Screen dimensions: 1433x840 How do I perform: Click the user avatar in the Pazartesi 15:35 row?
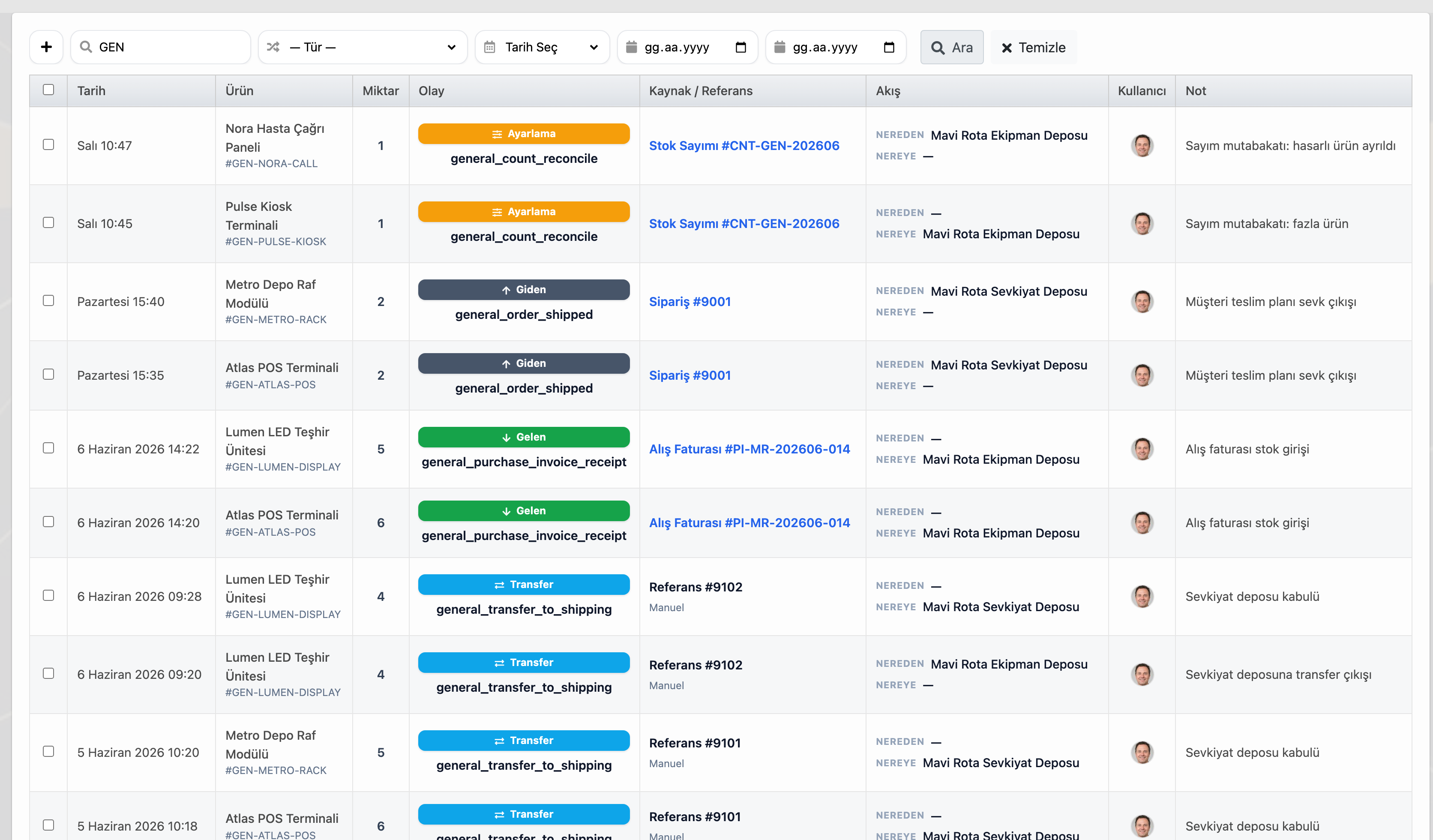[1142, 375]
